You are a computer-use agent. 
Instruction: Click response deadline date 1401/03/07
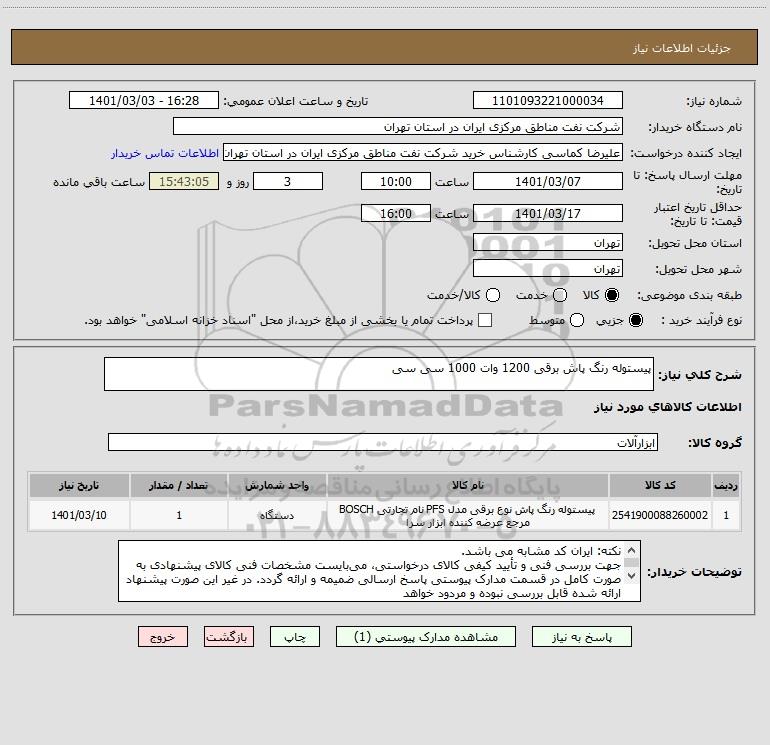click(x=548, y=182)
